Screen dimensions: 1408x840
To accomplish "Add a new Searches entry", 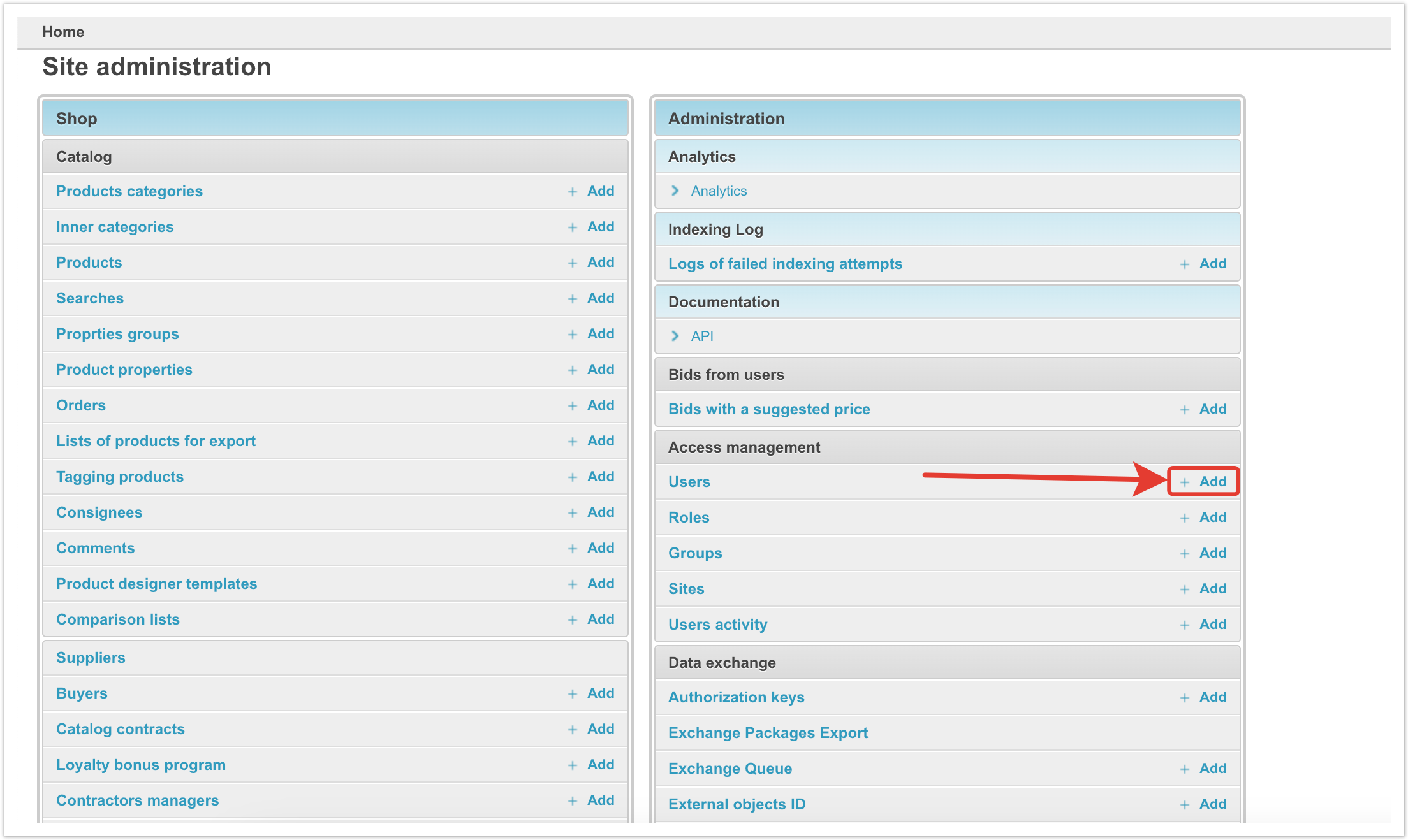I will (x=600, y=298).
